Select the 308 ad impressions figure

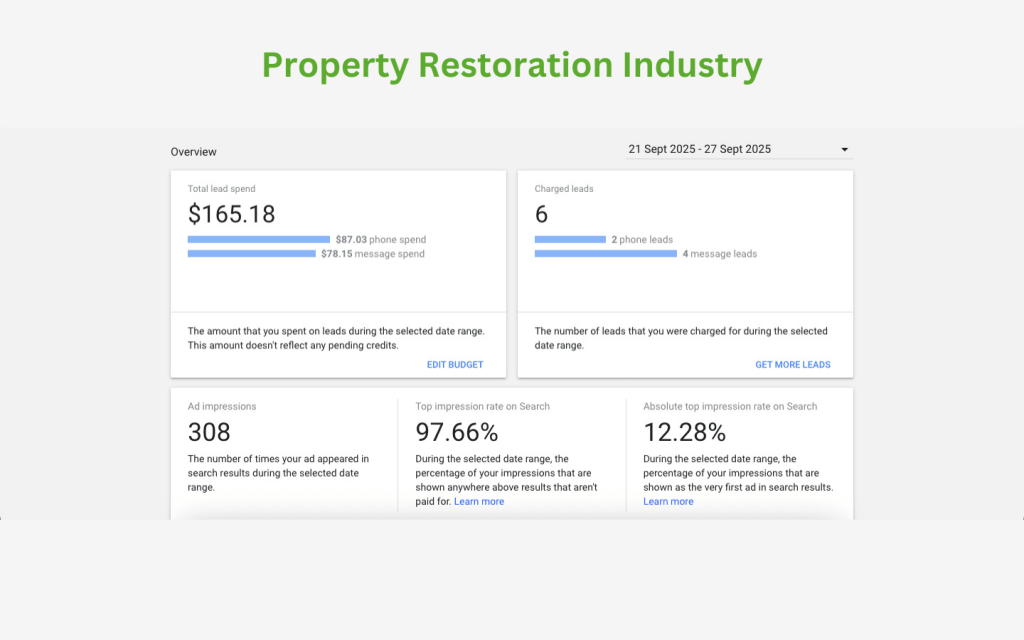pyautogui.click(x=209, y=432)
